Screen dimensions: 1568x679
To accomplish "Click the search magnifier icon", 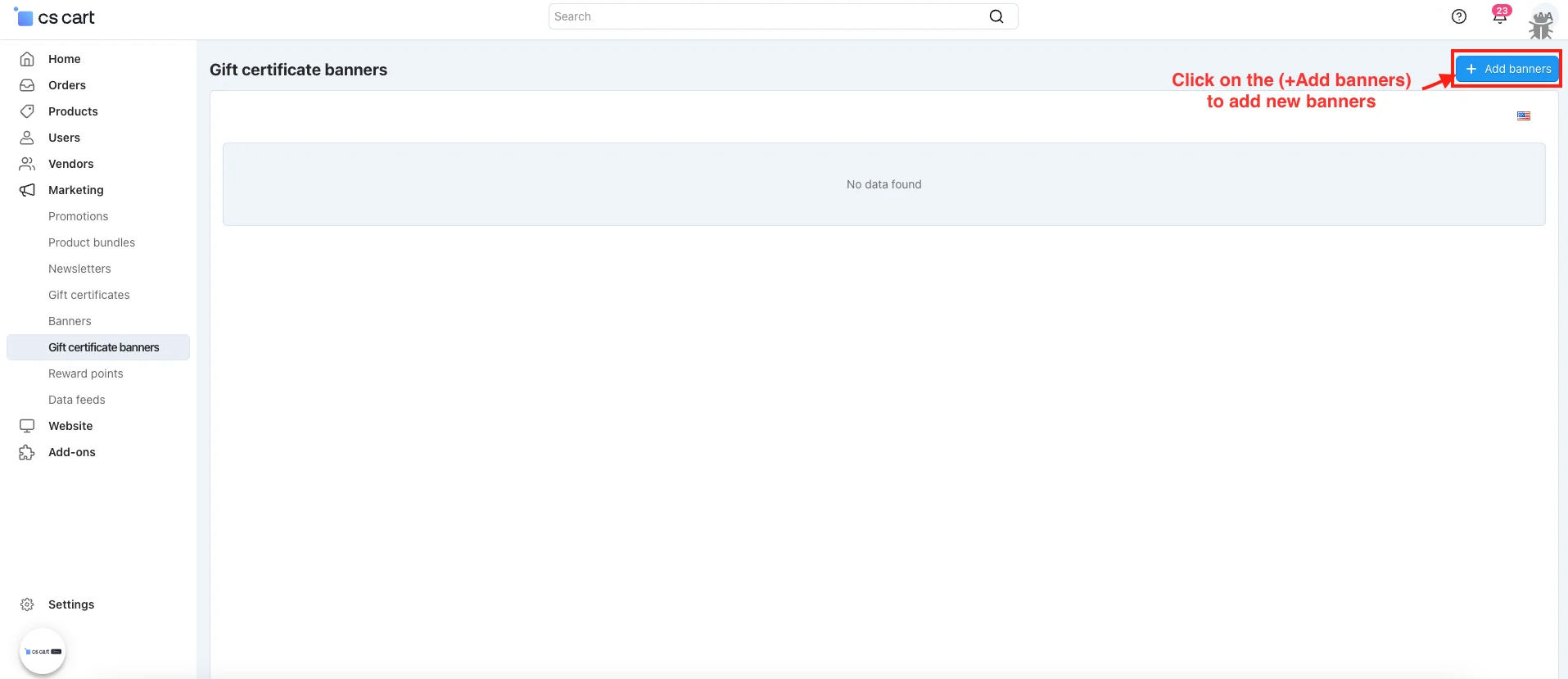I will click(x=996, y=16).
